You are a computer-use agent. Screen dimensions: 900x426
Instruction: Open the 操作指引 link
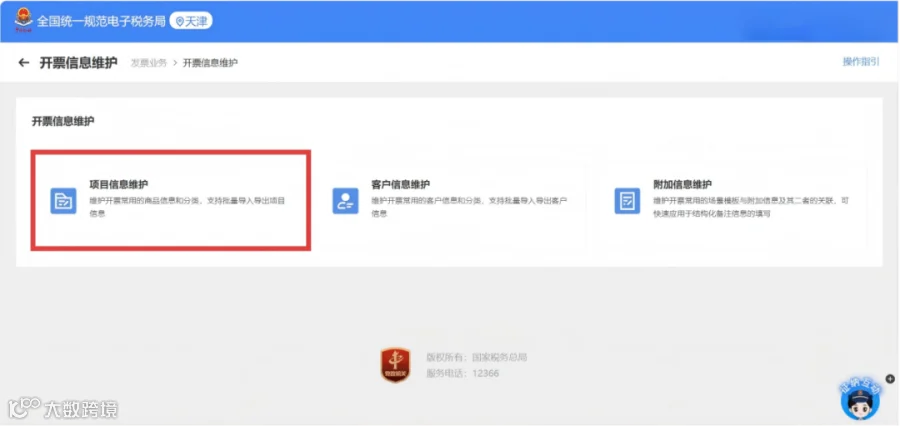(860, 62)
